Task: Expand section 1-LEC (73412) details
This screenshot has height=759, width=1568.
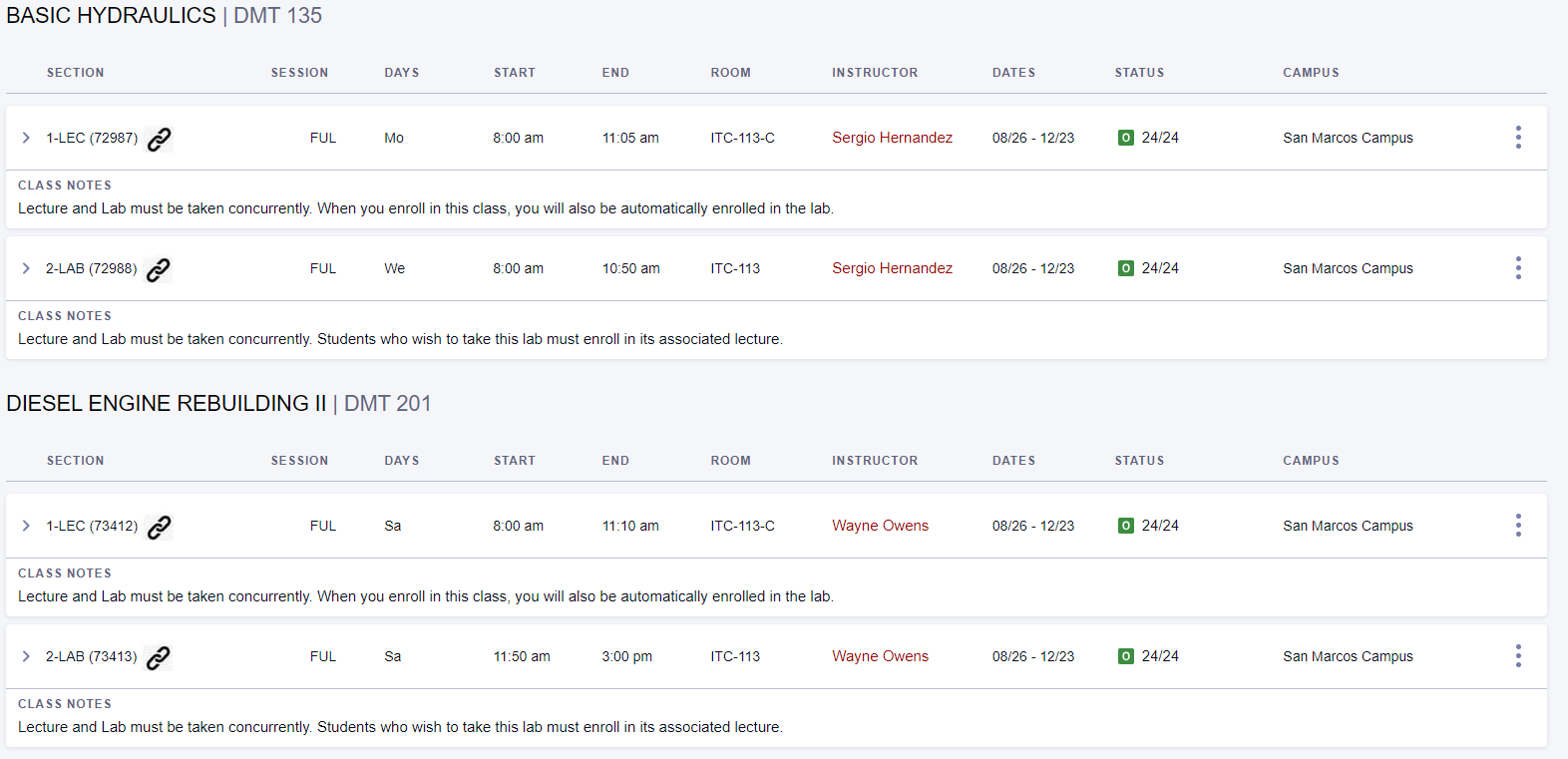Action: click(x=26, y=526)
